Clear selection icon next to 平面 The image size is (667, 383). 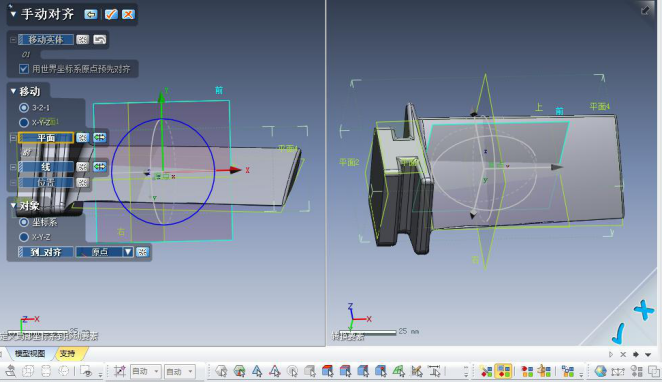click(82, 137)
